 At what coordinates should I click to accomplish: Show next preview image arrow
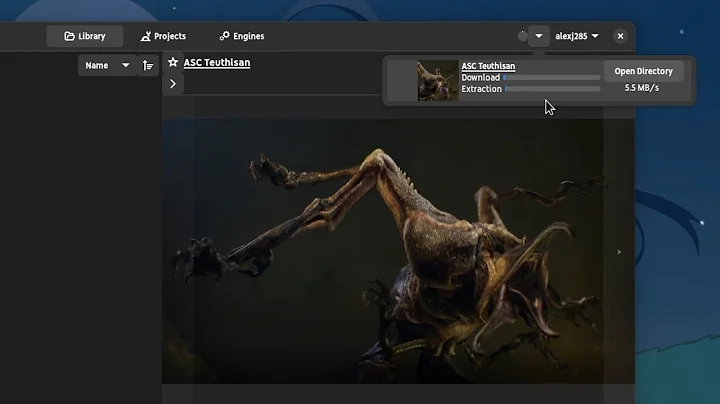tap(619, 252)
